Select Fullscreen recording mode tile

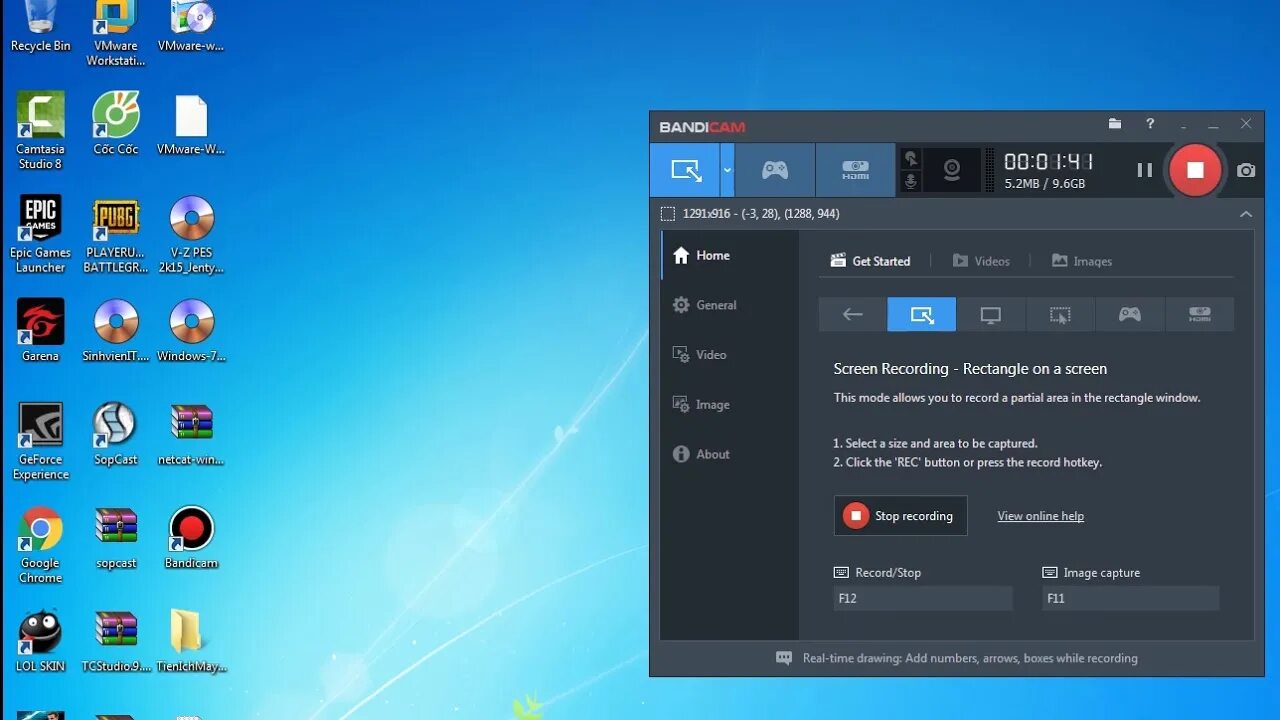point(991,314)
